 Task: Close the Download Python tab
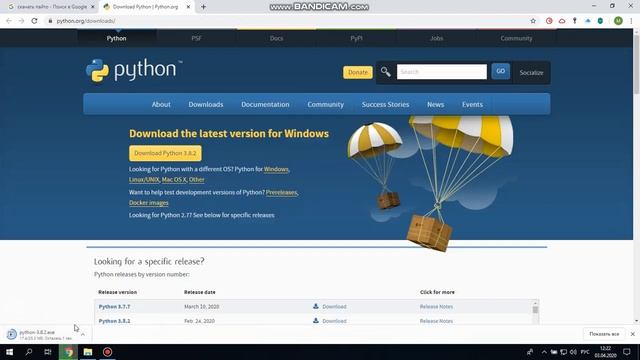(188, 7)
